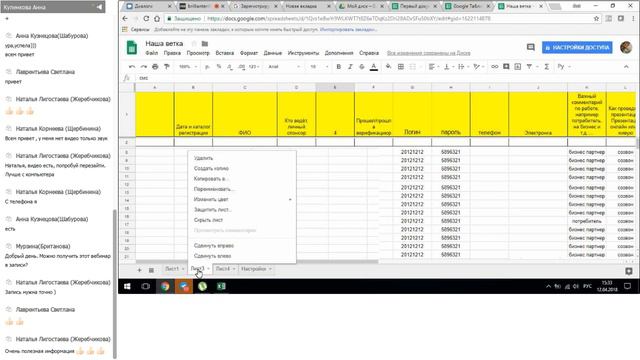Print the spreadsheet with the printer icon
This screenshot has height=360, width=640.
coord(155,67)
